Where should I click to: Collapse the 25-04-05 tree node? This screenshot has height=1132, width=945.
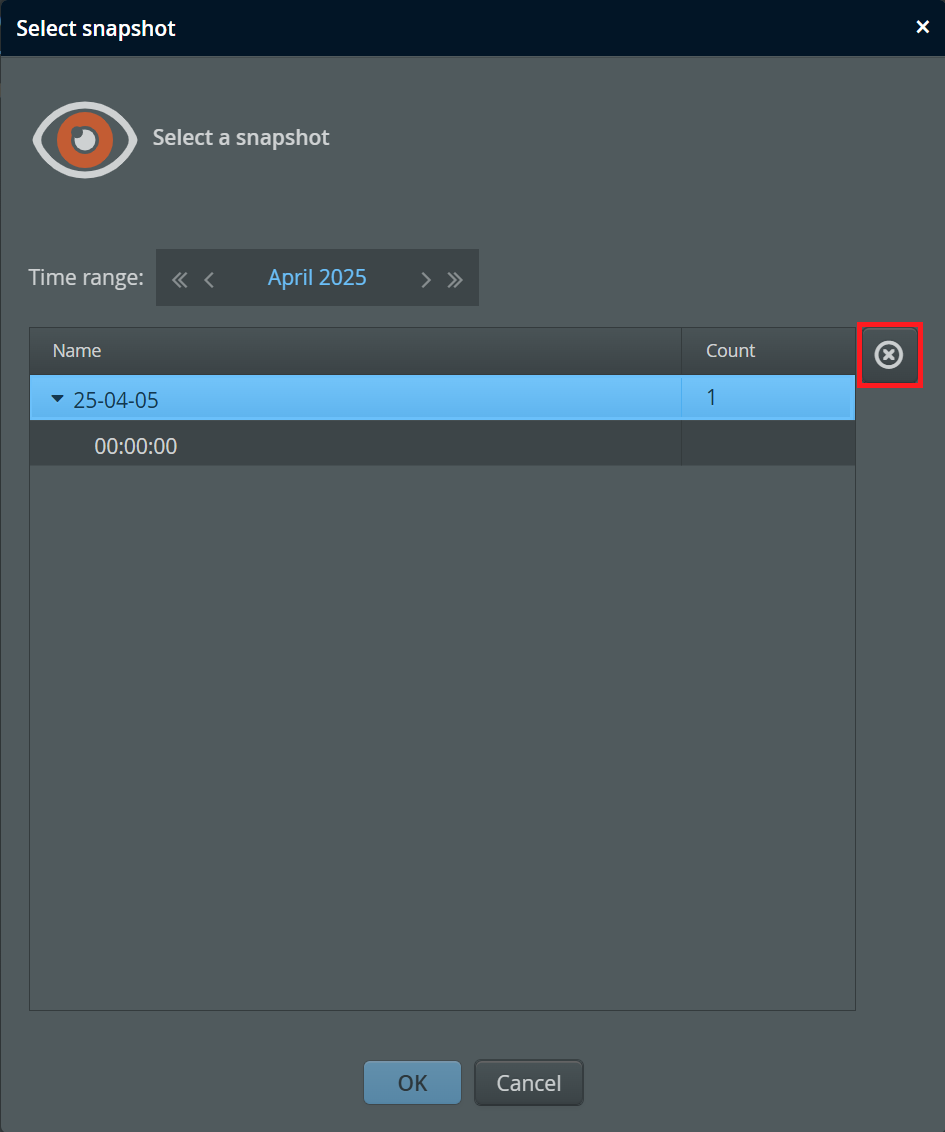pos(57,400)
